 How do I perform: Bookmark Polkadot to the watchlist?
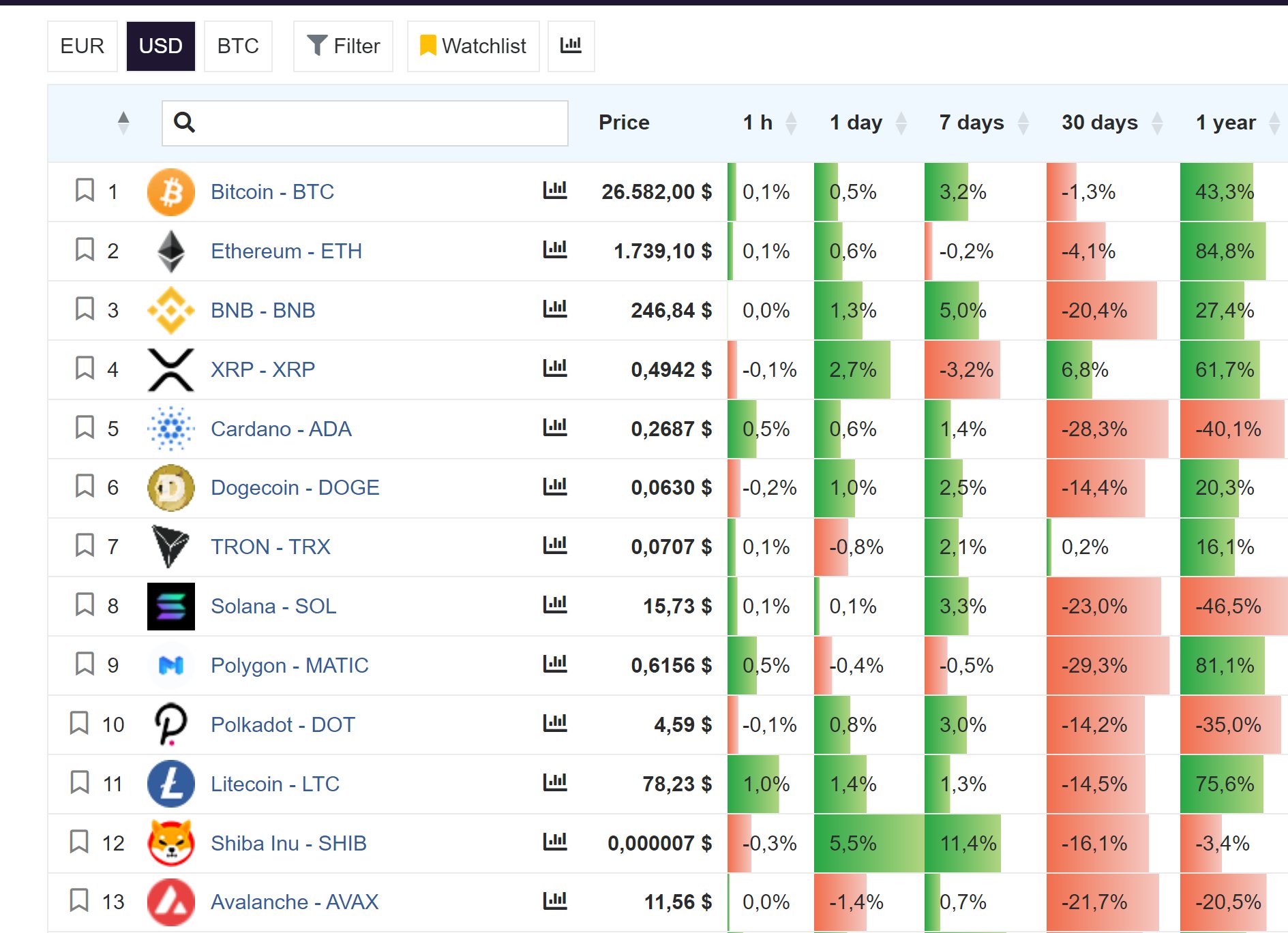point(79,723)
